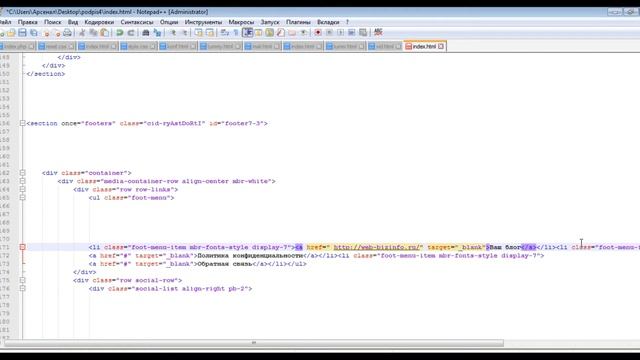640x360 pixels.
Task: Zoom out using the toolbar Zoom Out icon
Action: tap(184, 33)
